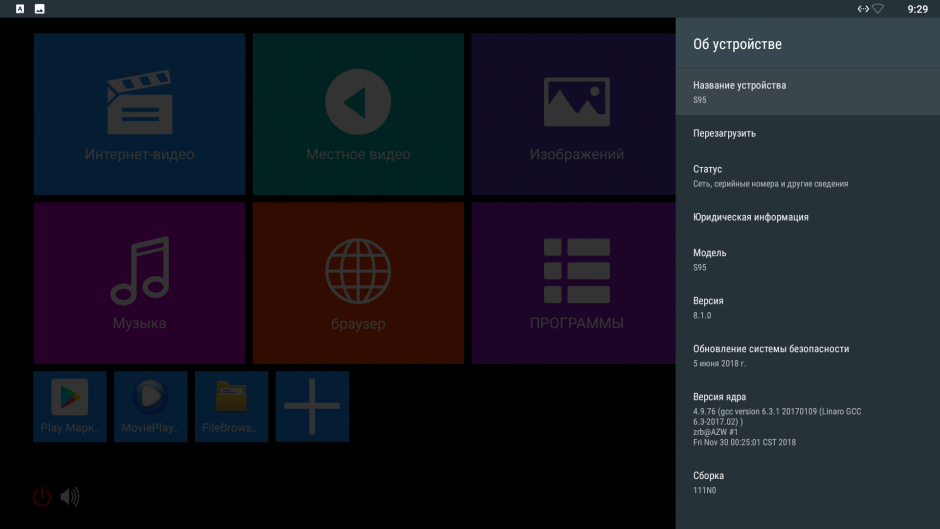Select the Модель S95 entry
The height and width of the screenshot is (529, 940).
coord(808,259)
